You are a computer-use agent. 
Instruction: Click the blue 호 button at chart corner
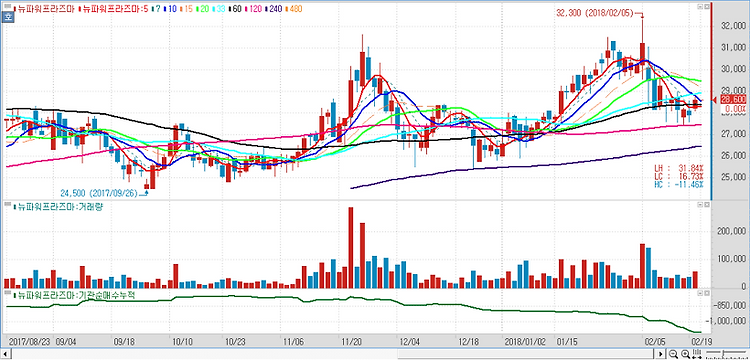[8, 17]
